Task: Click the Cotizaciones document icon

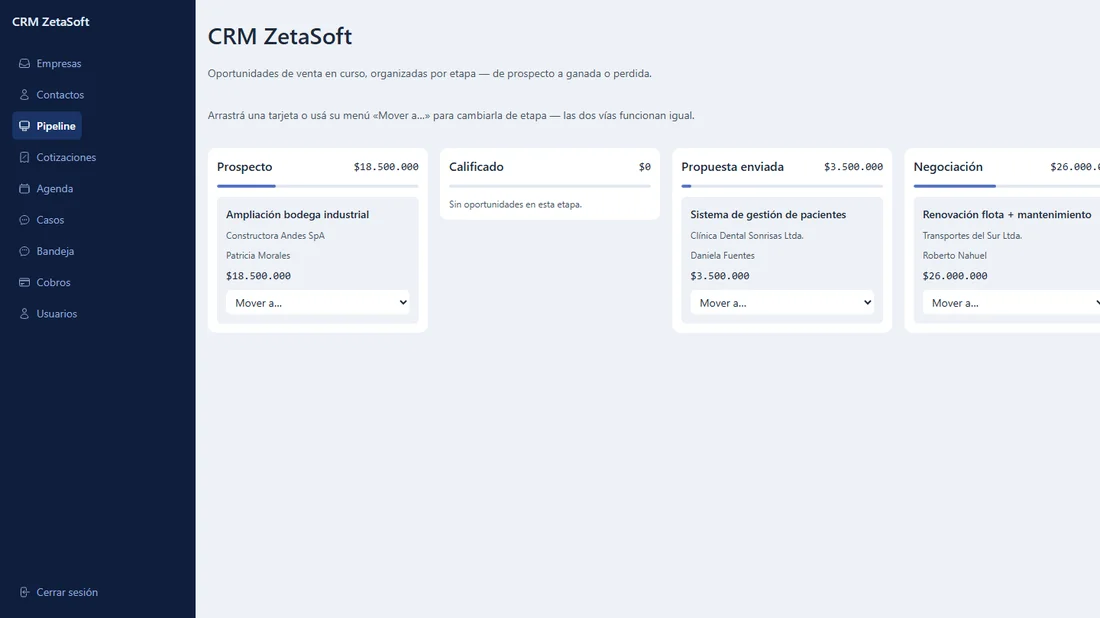Action: pos(25,157)
